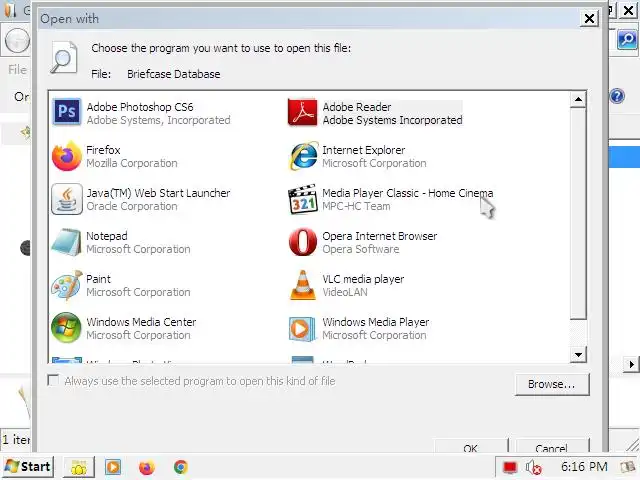
Task: Click the help icon in the background window
Action: coord(617,96)
